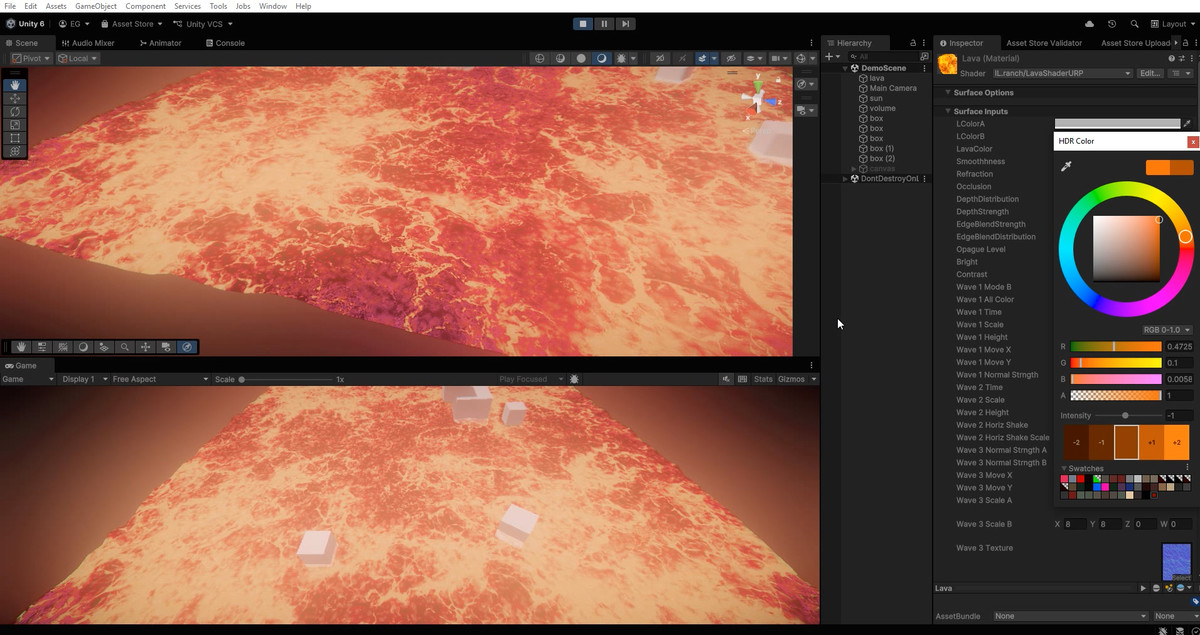Click the HDR color eyedropper

1066,167
